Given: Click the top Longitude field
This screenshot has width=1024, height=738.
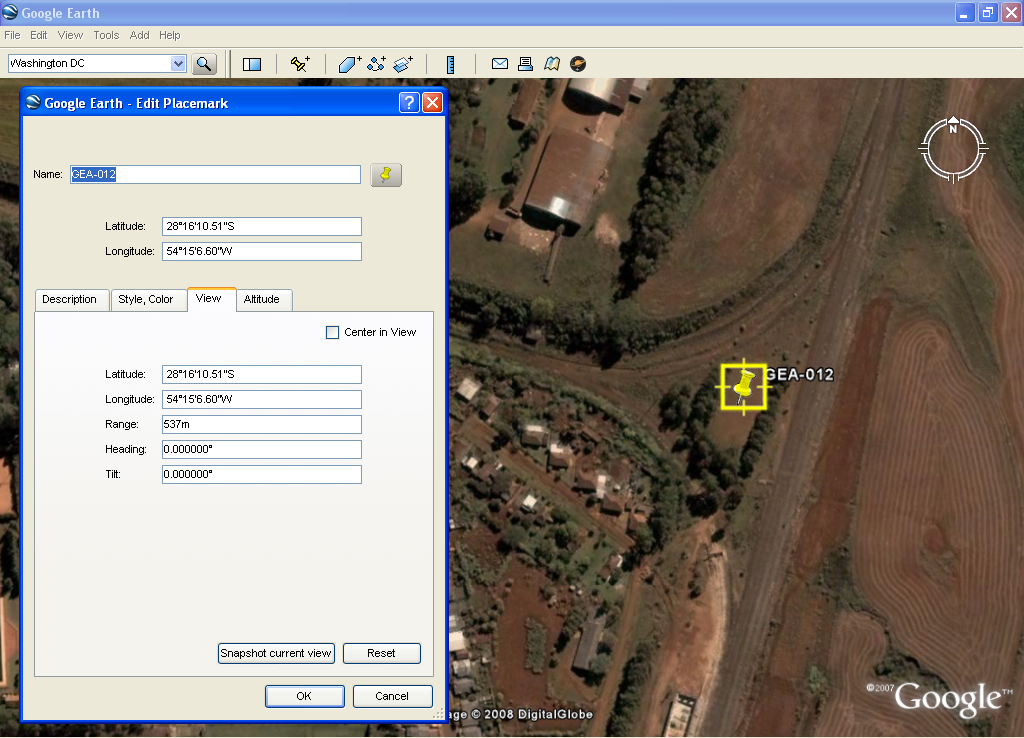Looking at the screenshot, I should click(x=262, y=251).
